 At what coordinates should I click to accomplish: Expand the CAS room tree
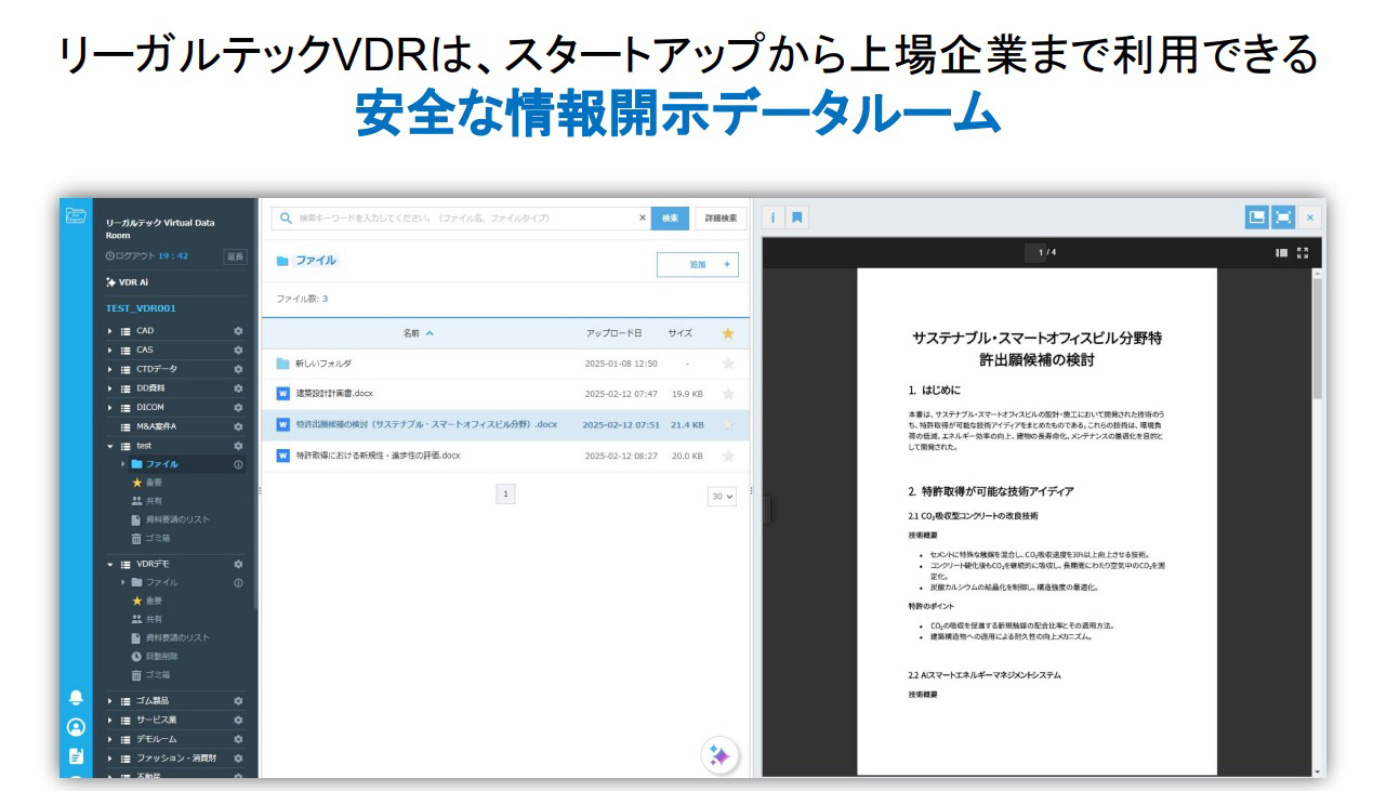111,350
